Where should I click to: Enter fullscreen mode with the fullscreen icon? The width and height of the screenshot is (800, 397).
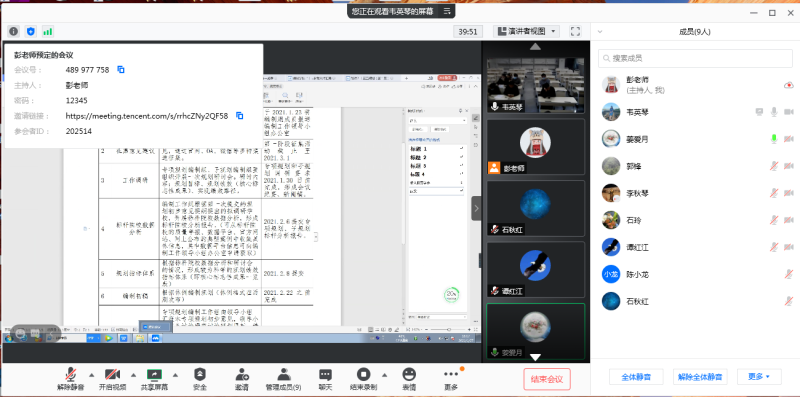pyautogui.click(x=575, y=32)
